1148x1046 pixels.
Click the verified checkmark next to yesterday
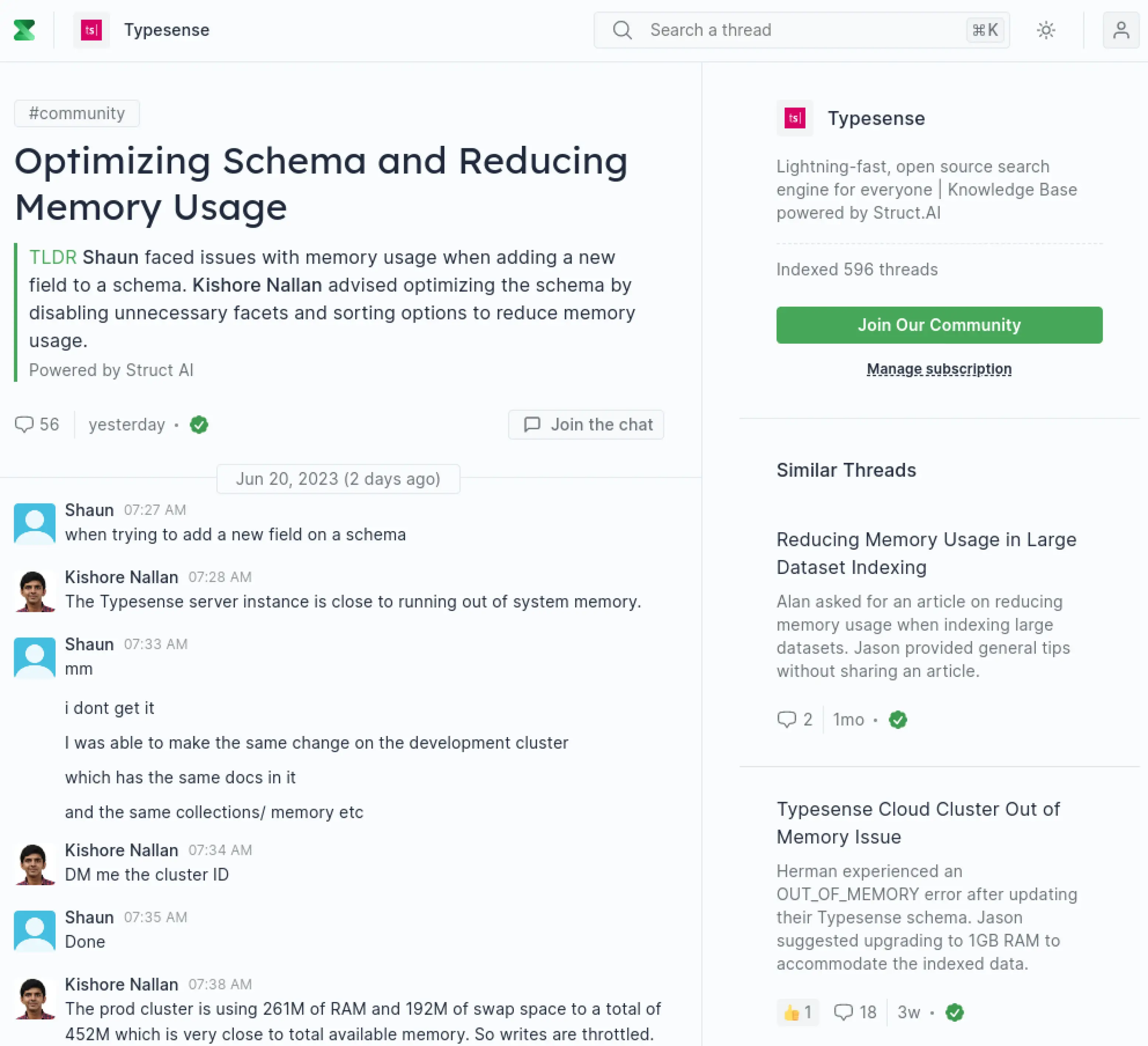[199, 424]
